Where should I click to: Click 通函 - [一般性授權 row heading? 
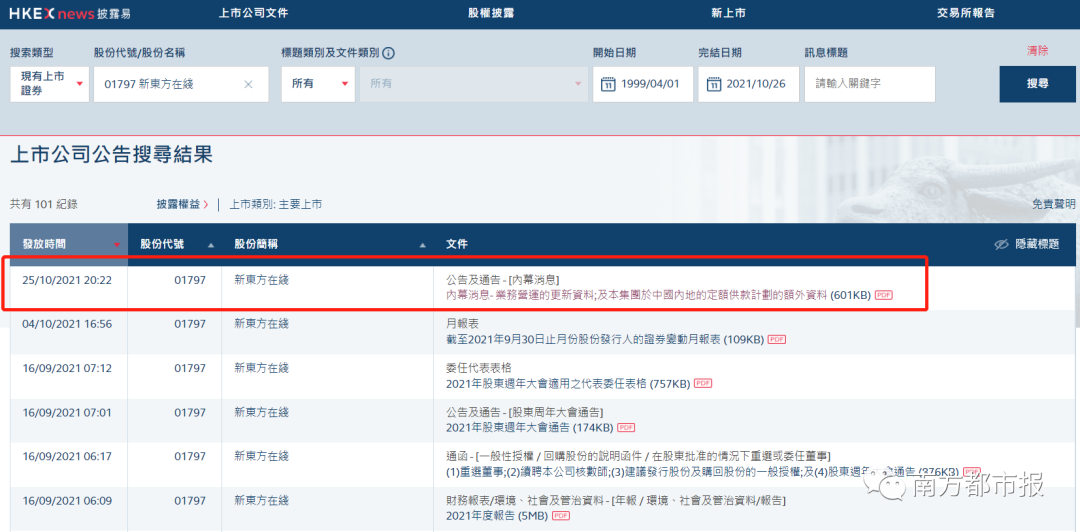pyautogui.click(x=638, y=456)
